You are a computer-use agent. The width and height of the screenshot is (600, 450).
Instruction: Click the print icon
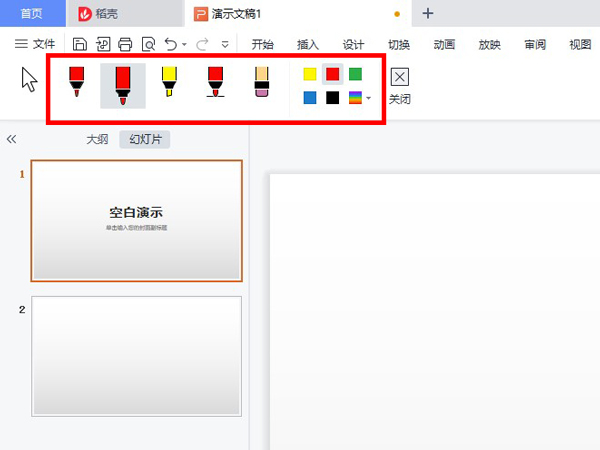[x=125, y=44]
